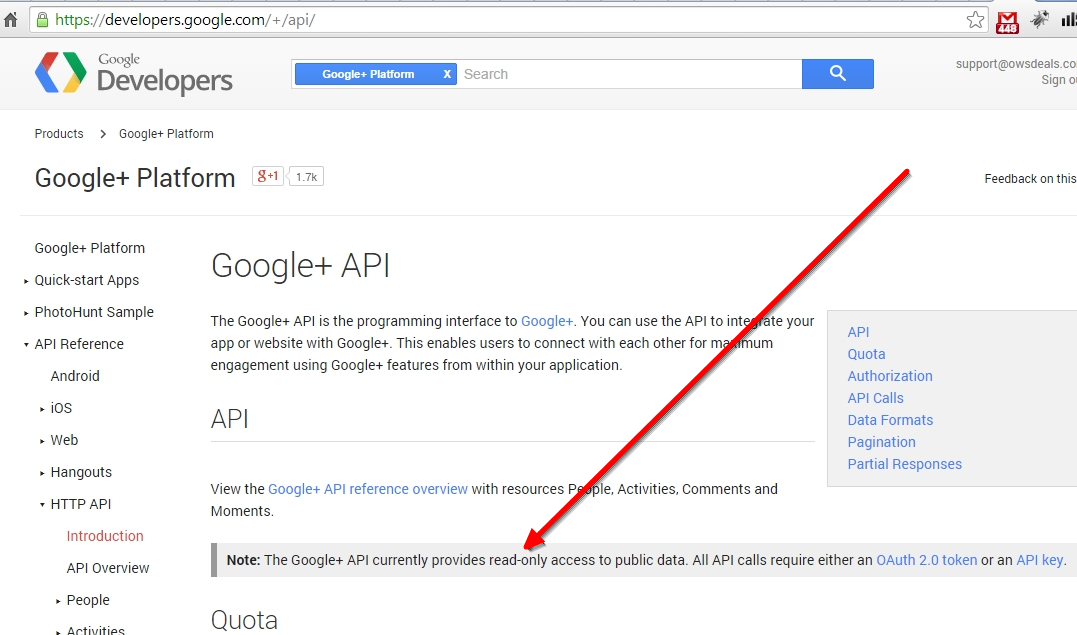This screenshot has height=635, width=1077.
Task: Open the Google+ link in the intro paragraph
Action: 547,321
